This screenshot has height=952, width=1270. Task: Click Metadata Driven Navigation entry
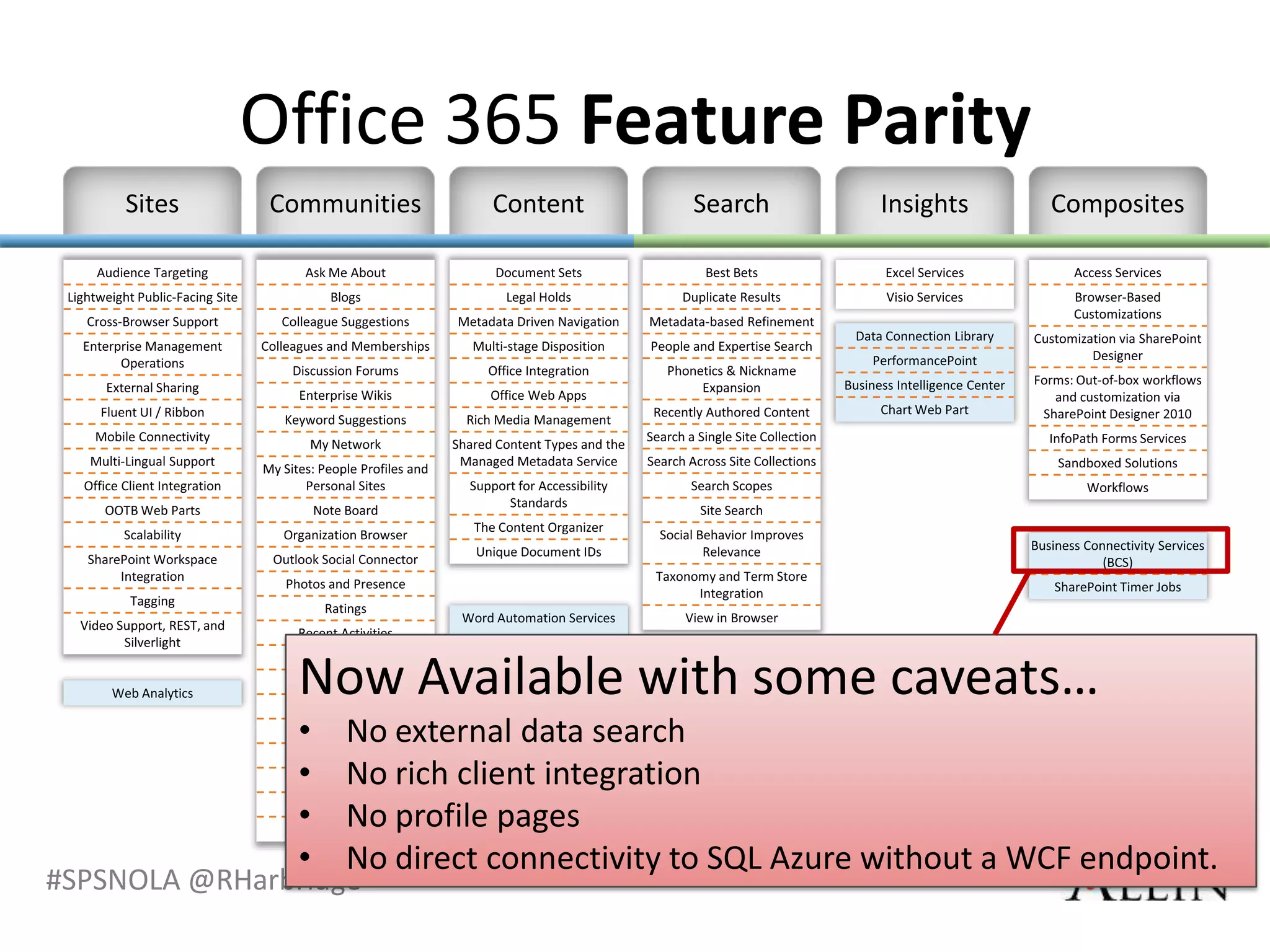click(x=538, y=322)
